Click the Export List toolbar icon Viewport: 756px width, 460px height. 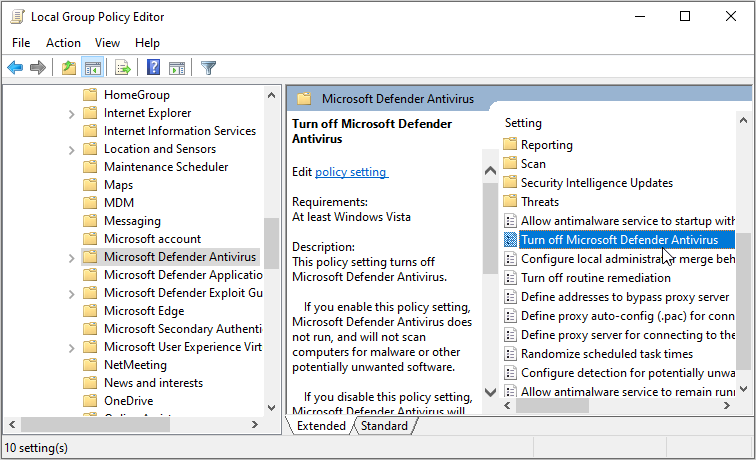coord(122,68)
